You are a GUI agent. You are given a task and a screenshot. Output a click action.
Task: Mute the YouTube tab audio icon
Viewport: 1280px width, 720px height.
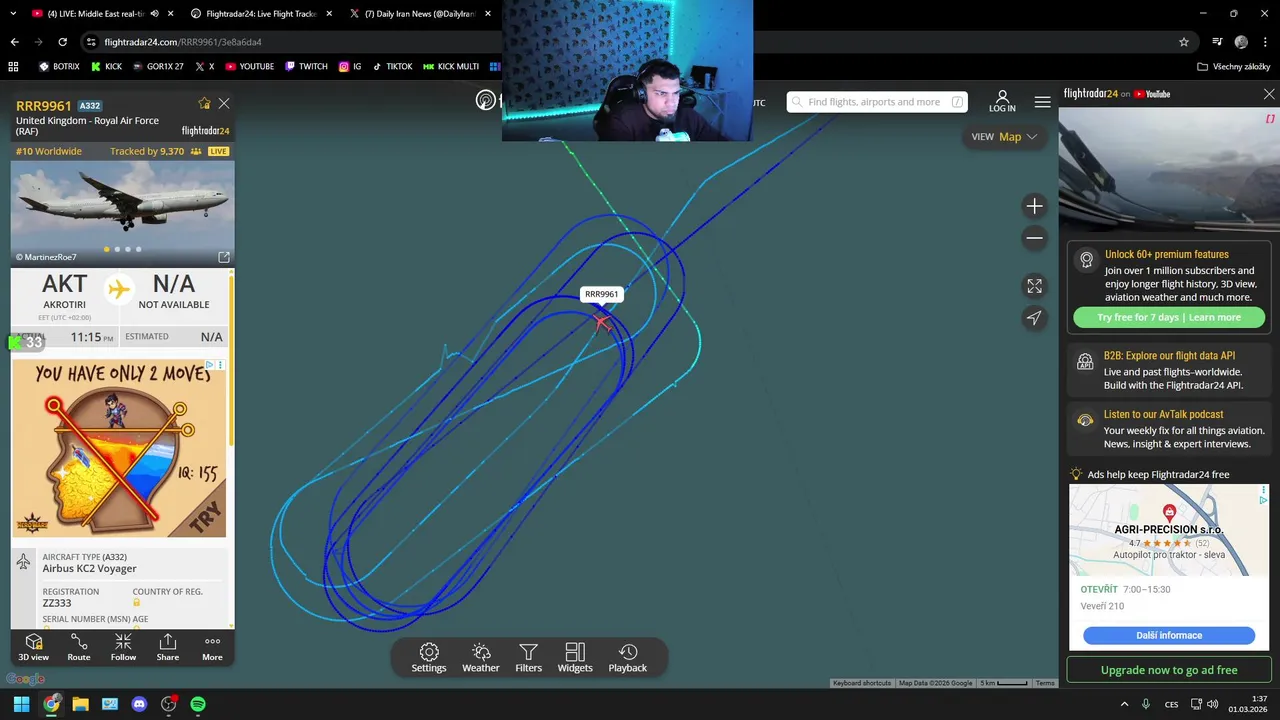(154, 14)
